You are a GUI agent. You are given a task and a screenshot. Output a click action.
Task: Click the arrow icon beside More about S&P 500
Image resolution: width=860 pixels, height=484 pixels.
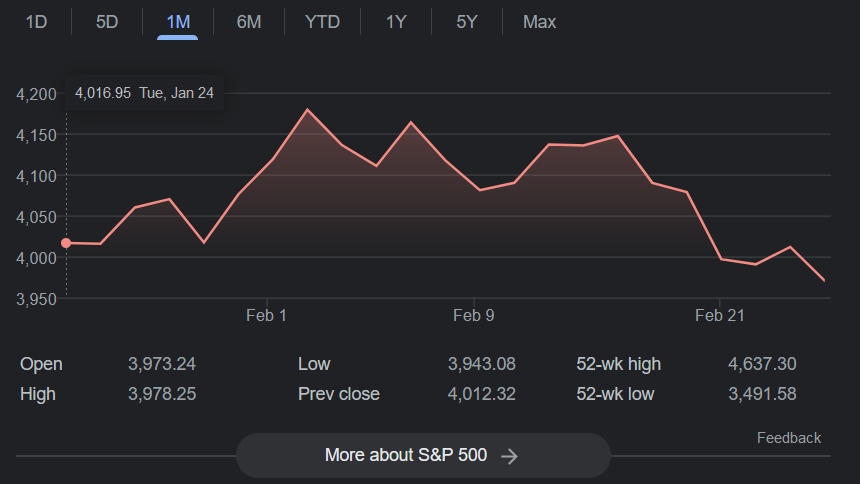(509, 456)
